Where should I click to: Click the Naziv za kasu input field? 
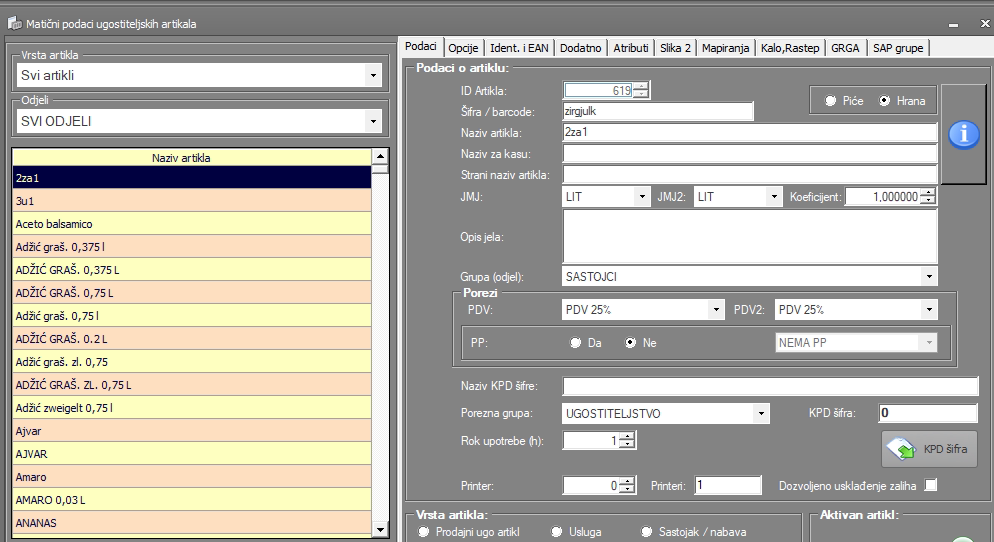(749, 154)
